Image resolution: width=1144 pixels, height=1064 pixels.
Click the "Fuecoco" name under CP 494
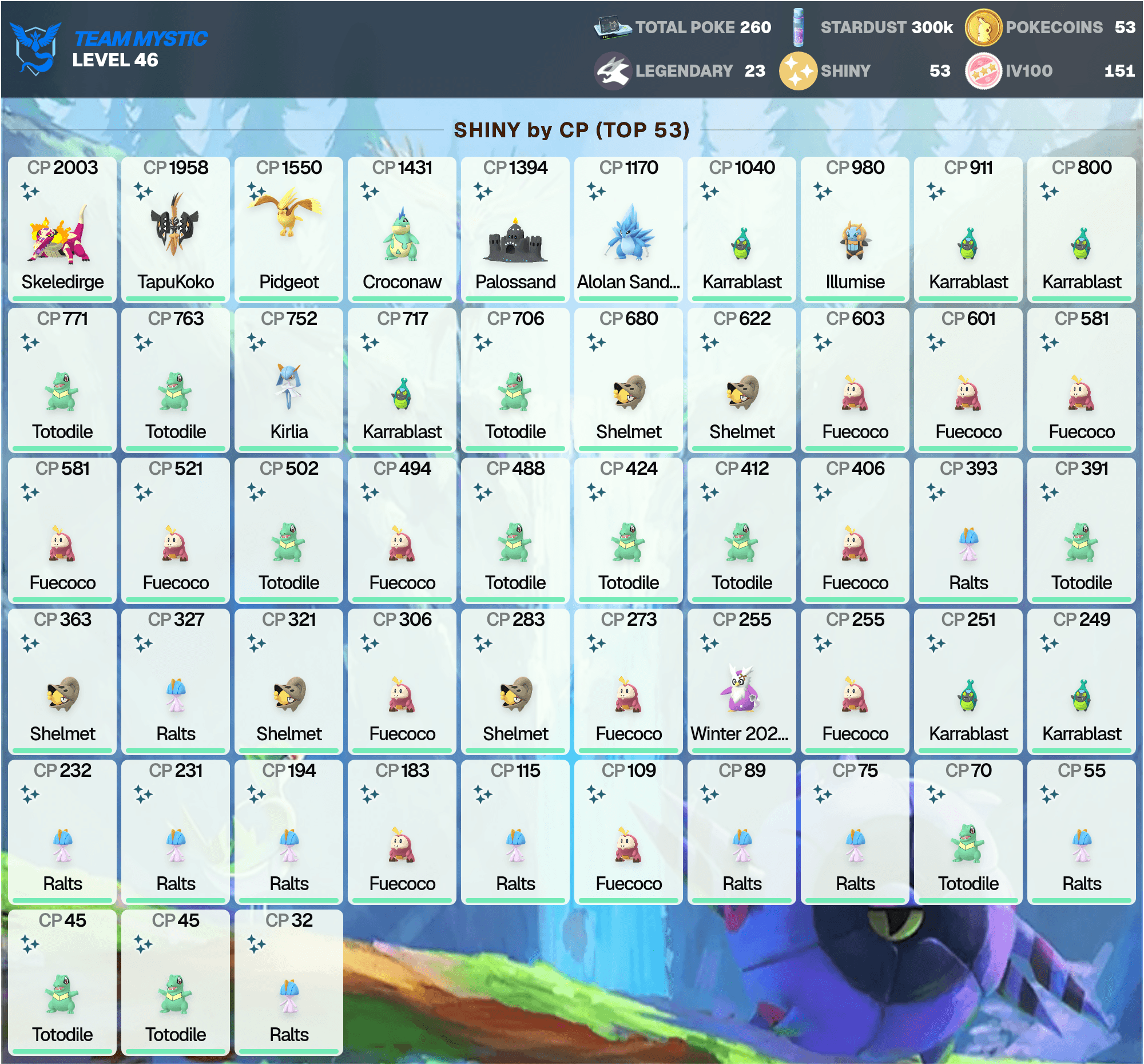point(402,582)
